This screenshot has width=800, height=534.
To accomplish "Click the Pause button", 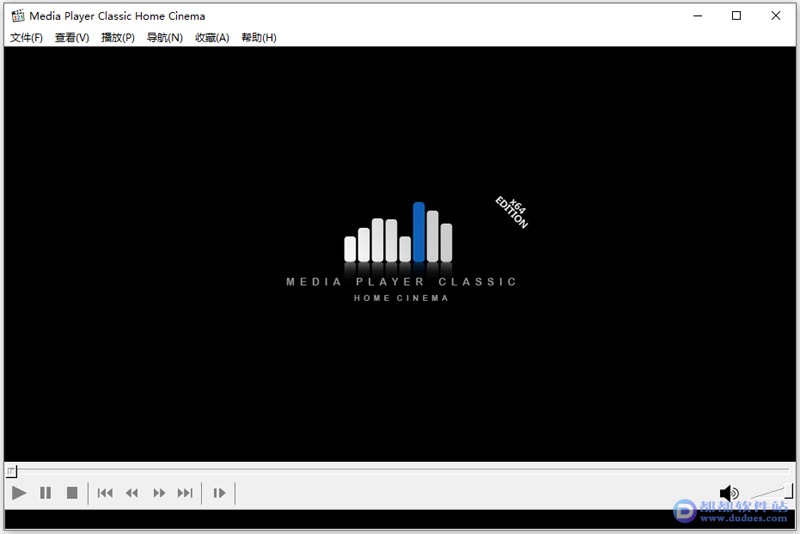I will pyautogui.click(x=45, y=493).
